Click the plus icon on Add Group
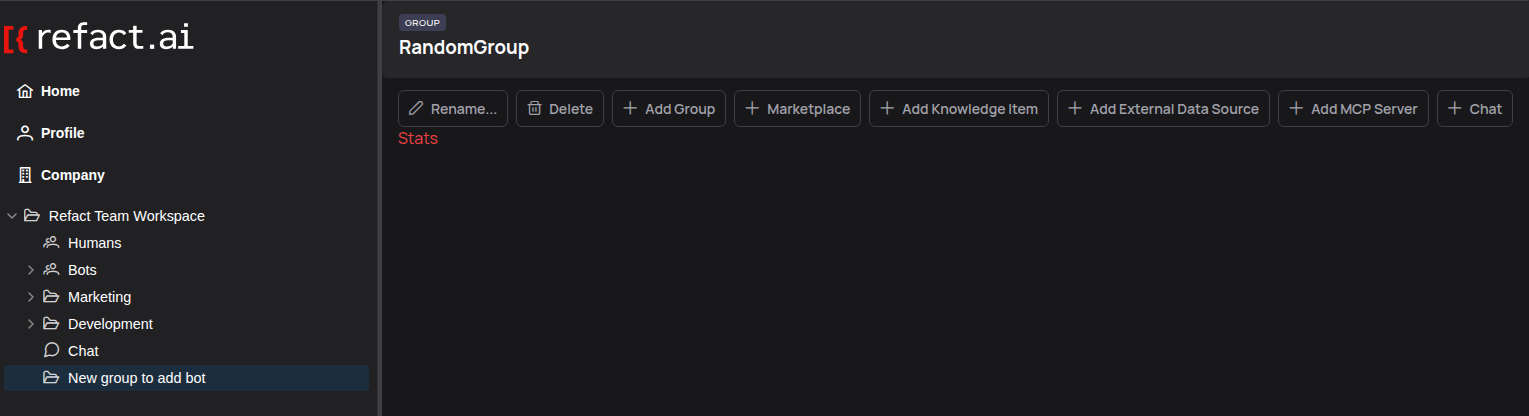The image size is (1529, 416). [630, 109]
